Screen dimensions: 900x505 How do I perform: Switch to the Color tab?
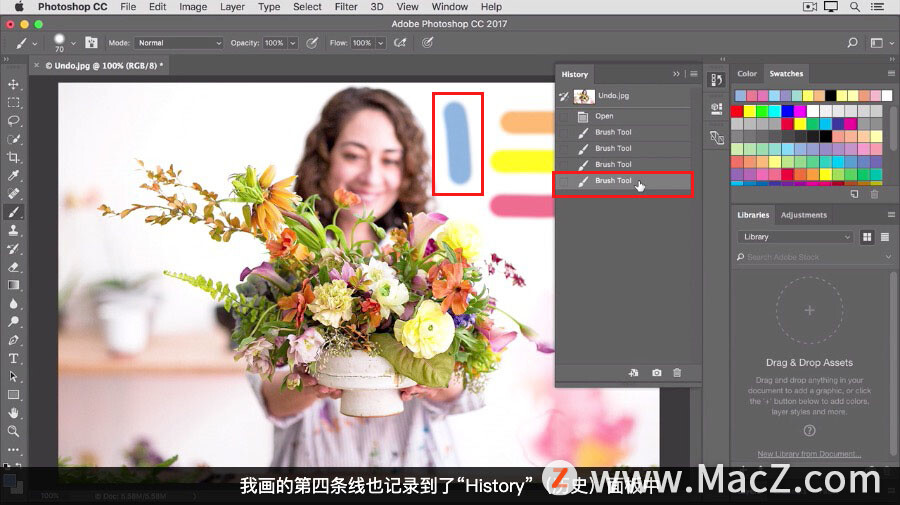tap(747, 73)
